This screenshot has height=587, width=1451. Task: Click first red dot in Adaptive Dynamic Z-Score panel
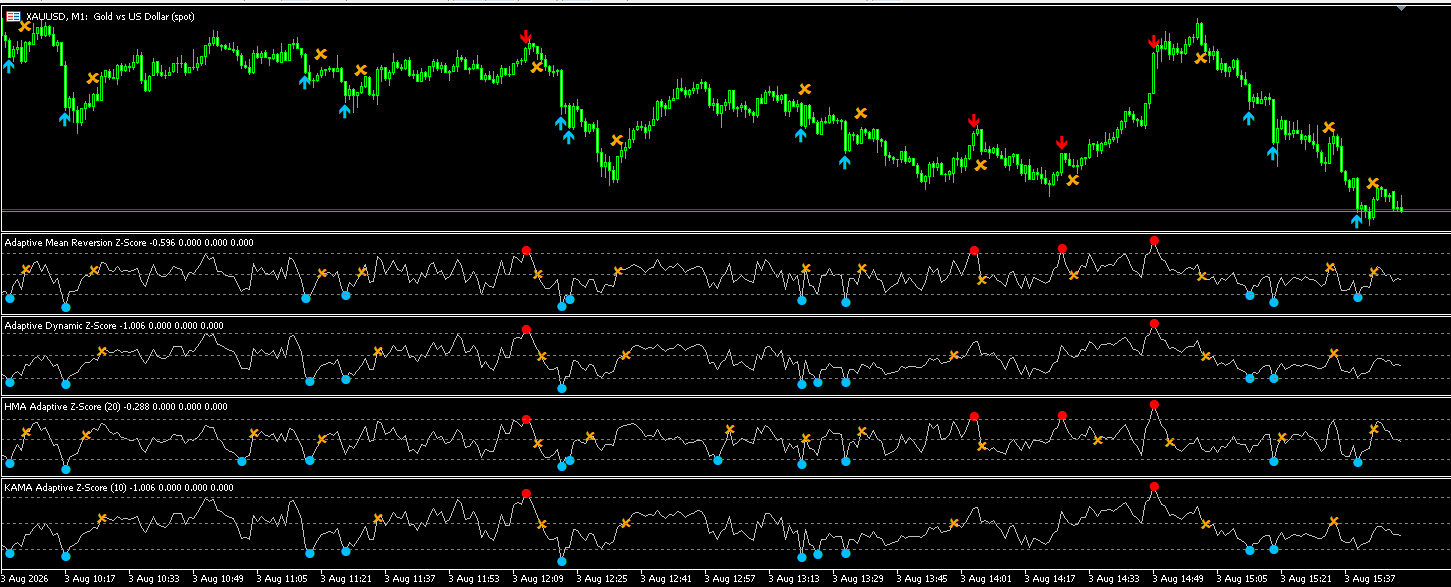click(x=526, y=330)
